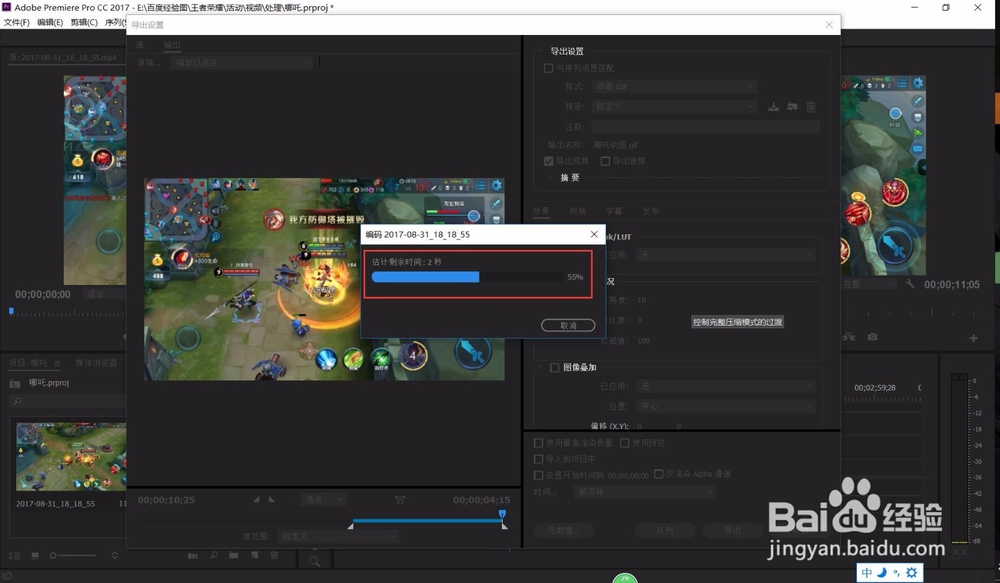Click the new item icon
Viewport: 1000px width, 583px height.
(254, 556)
